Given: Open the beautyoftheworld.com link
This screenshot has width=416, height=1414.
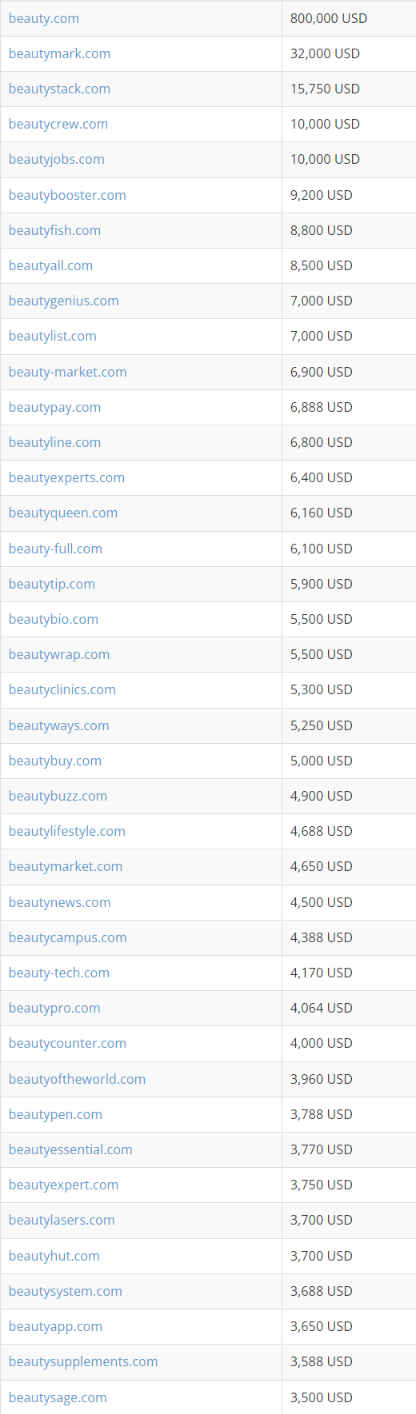Looking at the screenshot, I should click(x=77, y=1079).
